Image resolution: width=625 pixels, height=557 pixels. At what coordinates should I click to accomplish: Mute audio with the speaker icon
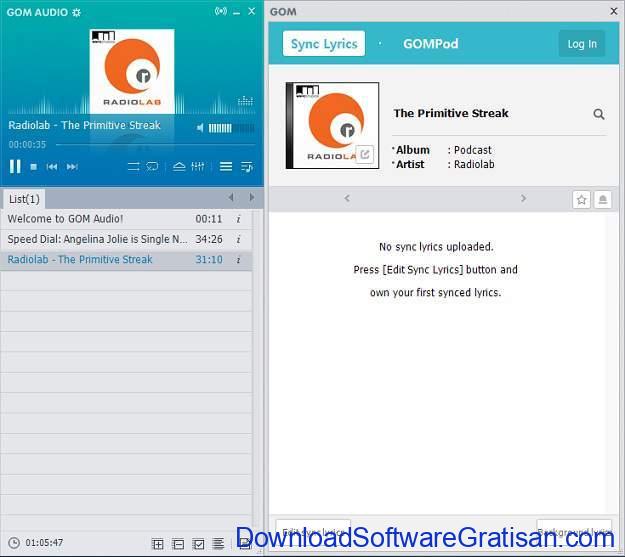[x=200, y=128]
